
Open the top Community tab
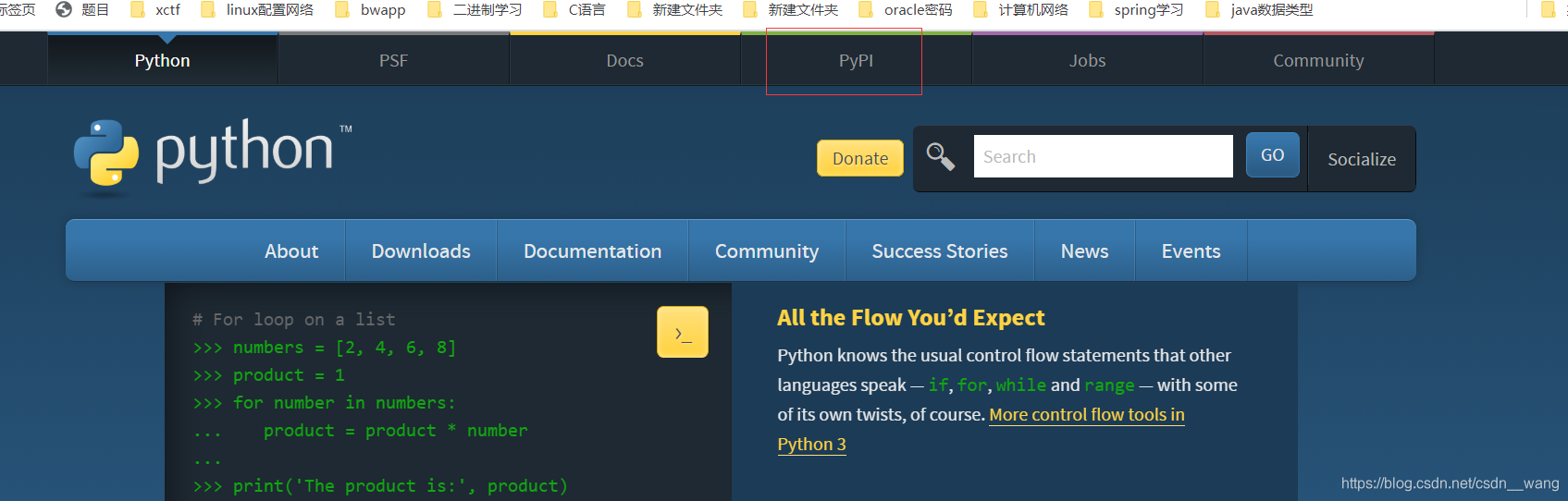(1319, 60)
